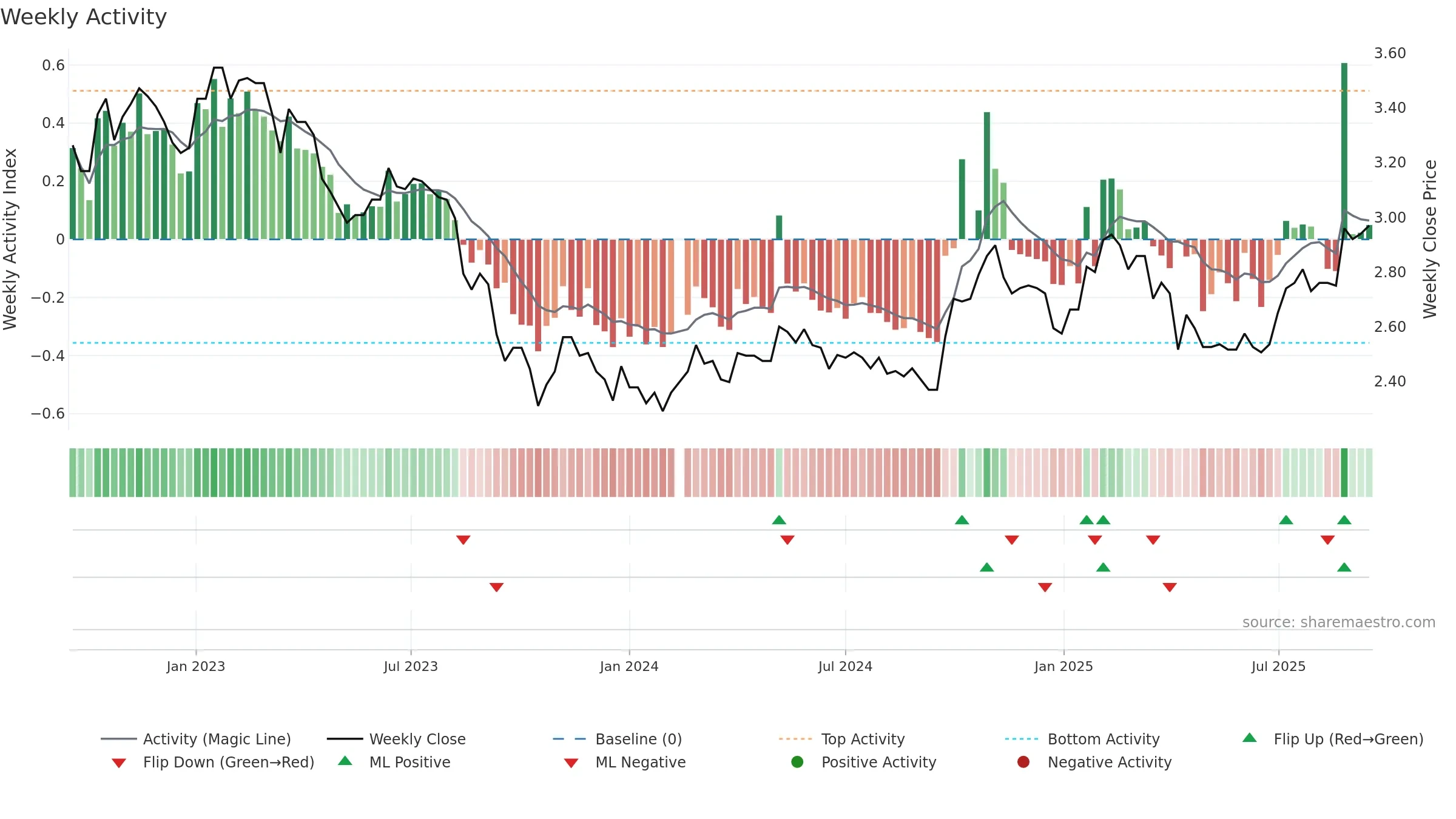
Task: Toggle the ML Negative legend entry
Action: coord(625,762)
